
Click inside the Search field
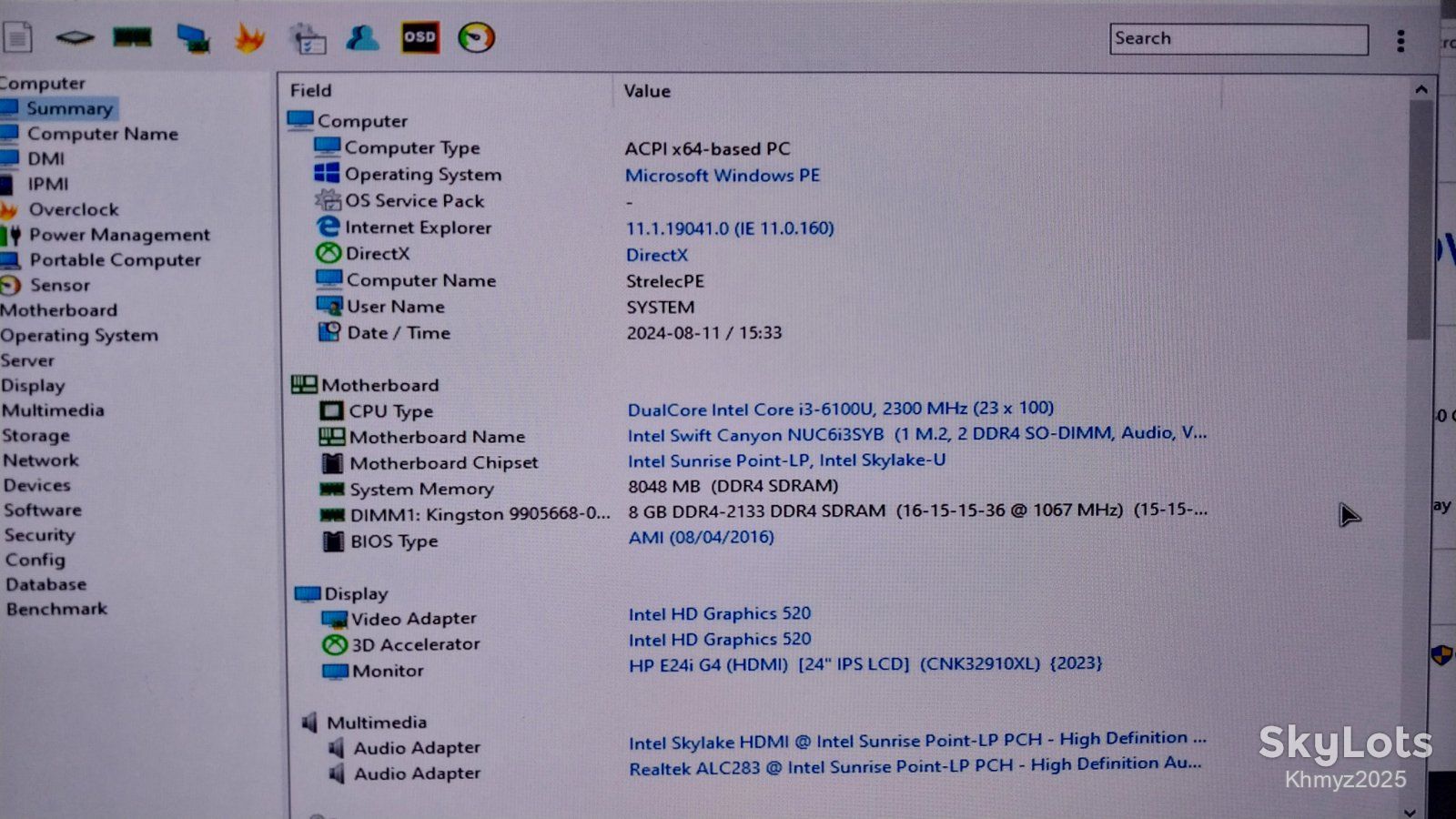click(1239, 39)
